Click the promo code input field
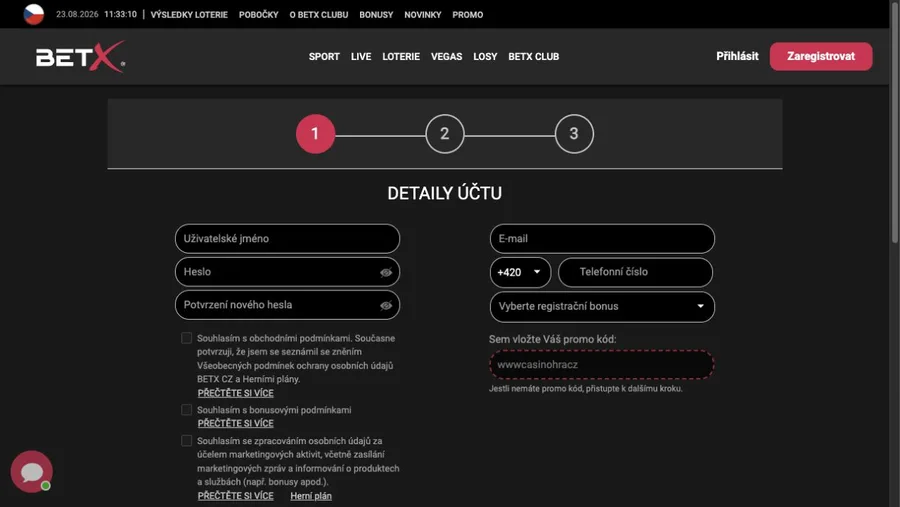 point(602,365)
